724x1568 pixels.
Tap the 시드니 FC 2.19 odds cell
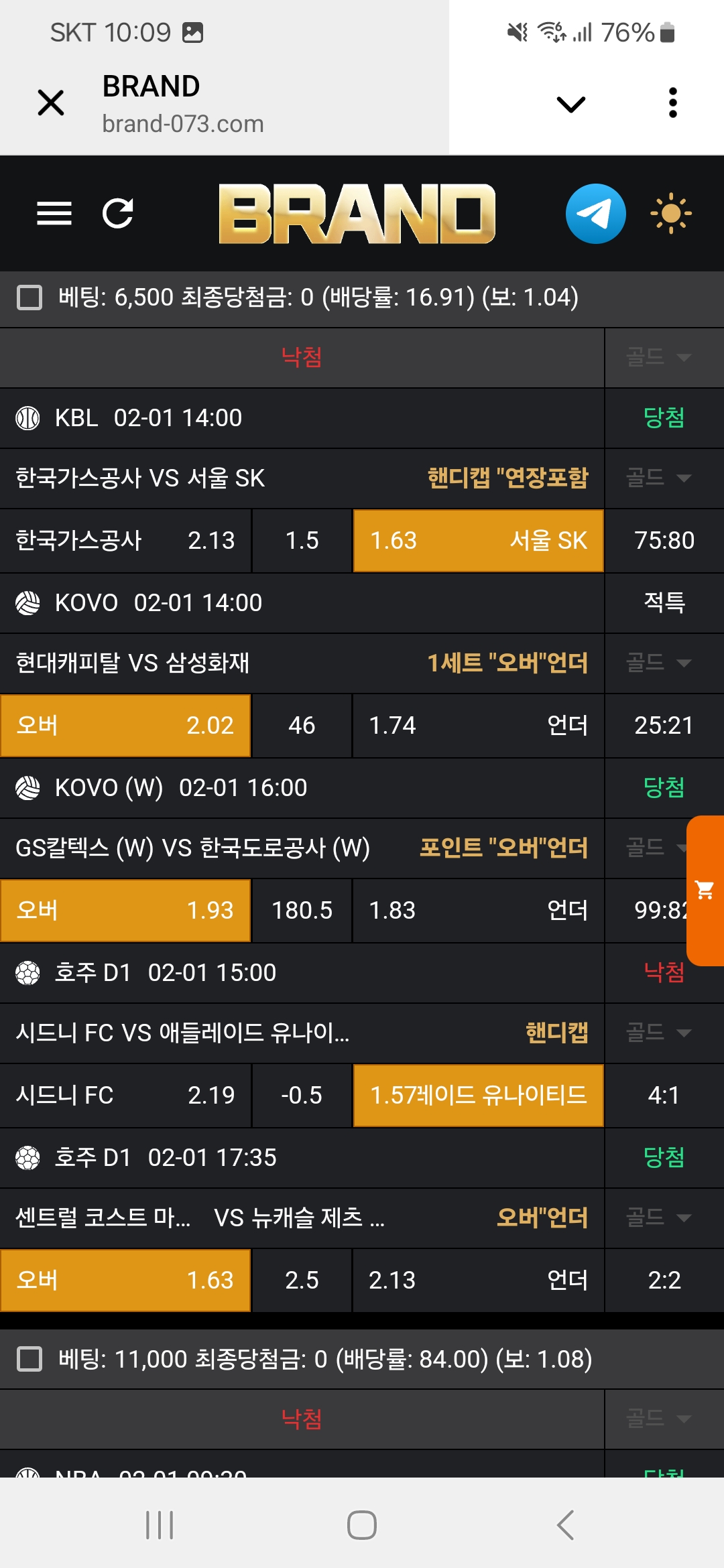coord(125,1096)
